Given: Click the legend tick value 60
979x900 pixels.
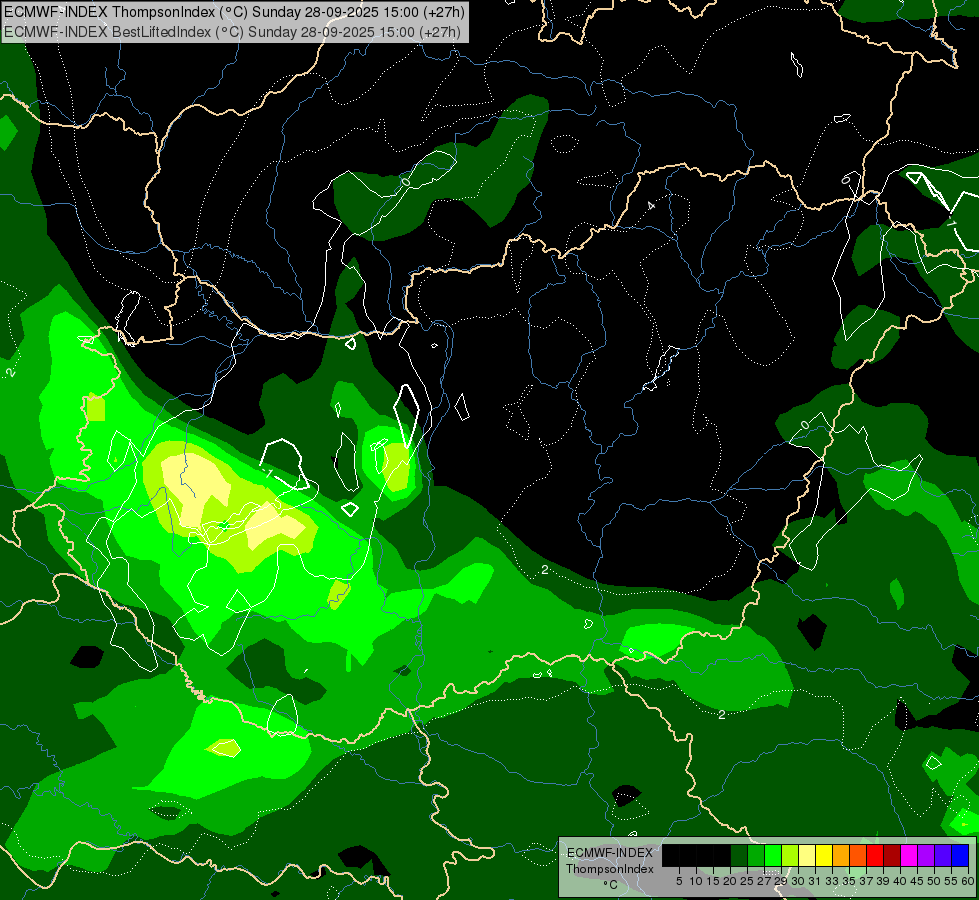Looking at the screenshot, I should tap(968, 881).
